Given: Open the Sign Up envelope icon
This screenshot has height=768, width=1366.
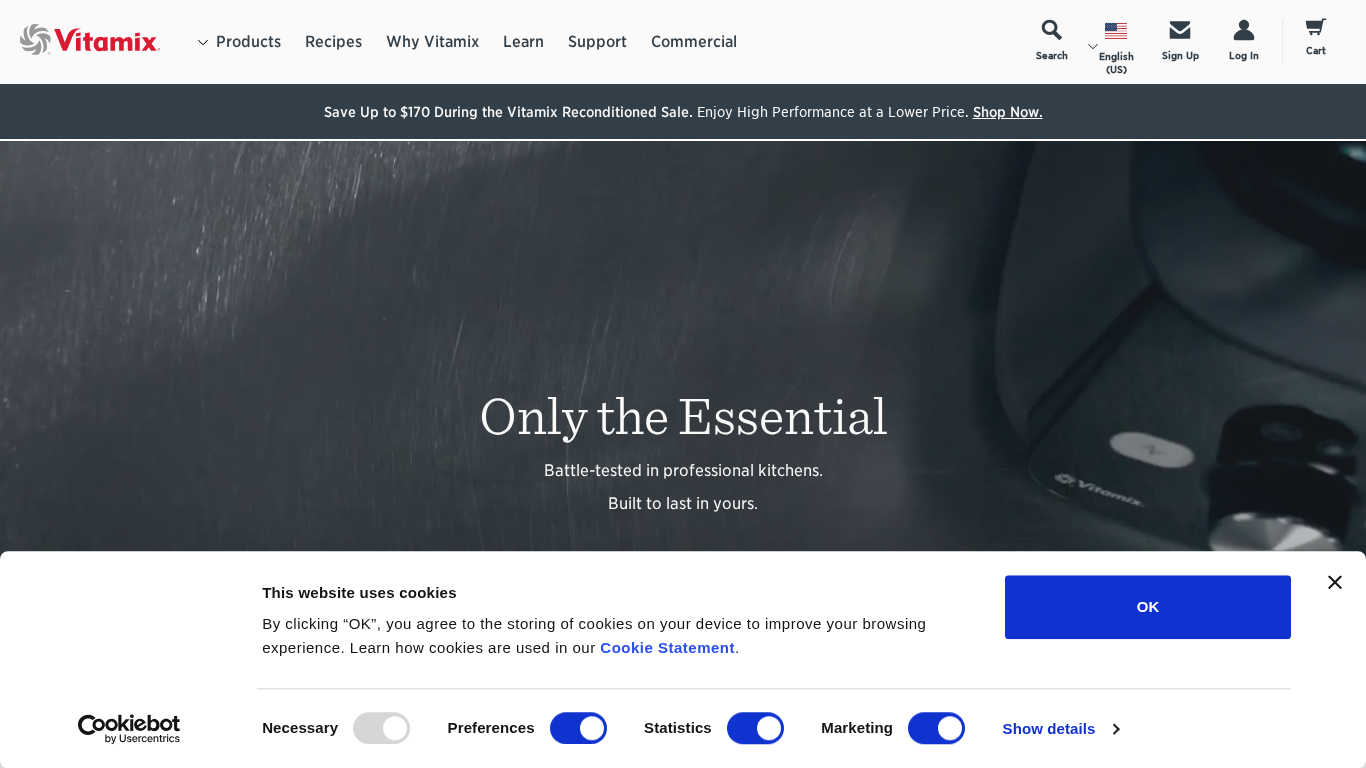Looking at the screenshot, I should (x=1180, y=30).
